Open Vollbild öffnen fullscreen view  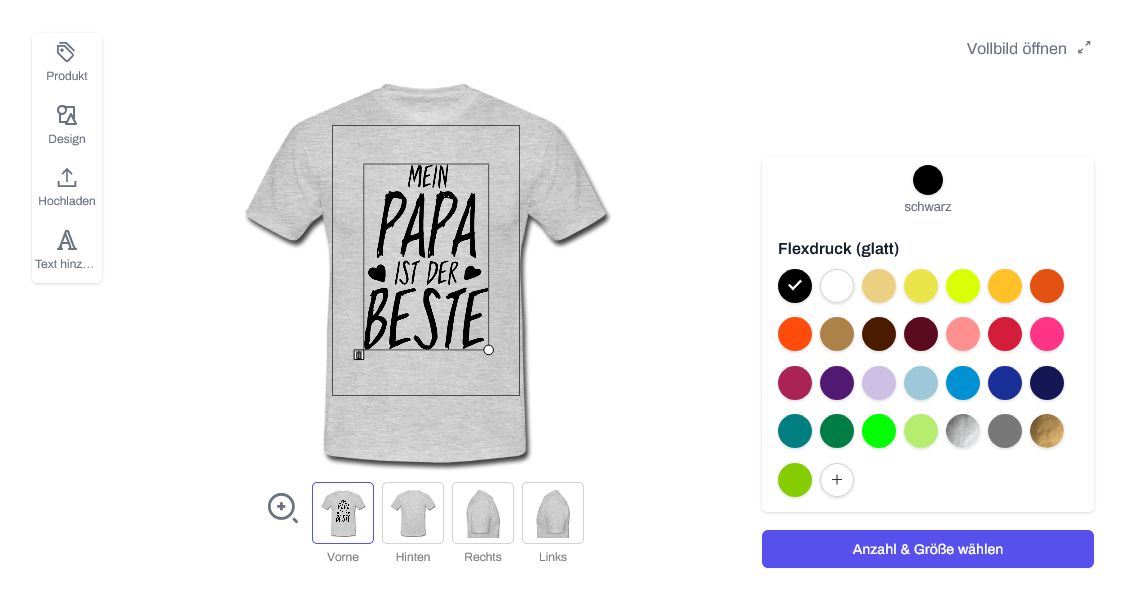[1016, 48]
